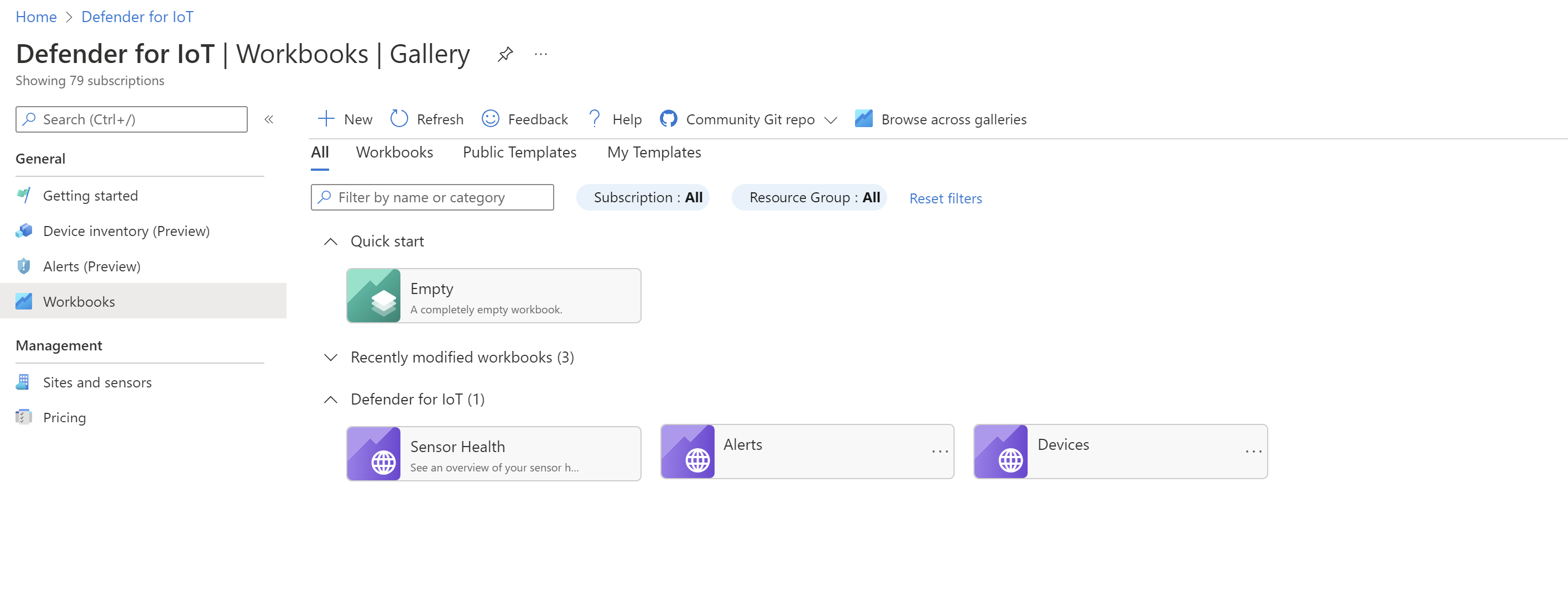
Task: Expand Community Git repo dropdown
Action: tap(830, 120)
